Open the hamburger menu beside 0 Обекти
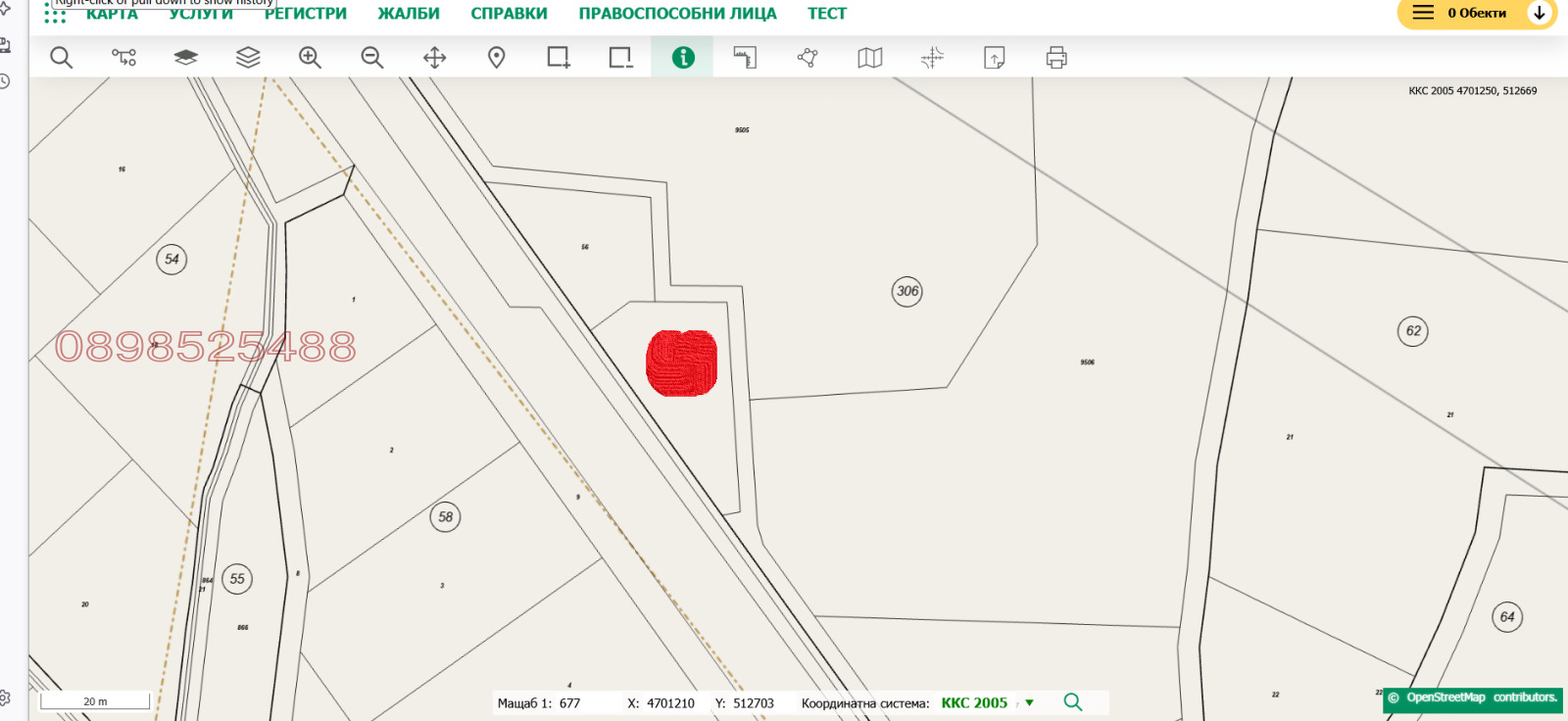1568x721 pixels. 1423,13
